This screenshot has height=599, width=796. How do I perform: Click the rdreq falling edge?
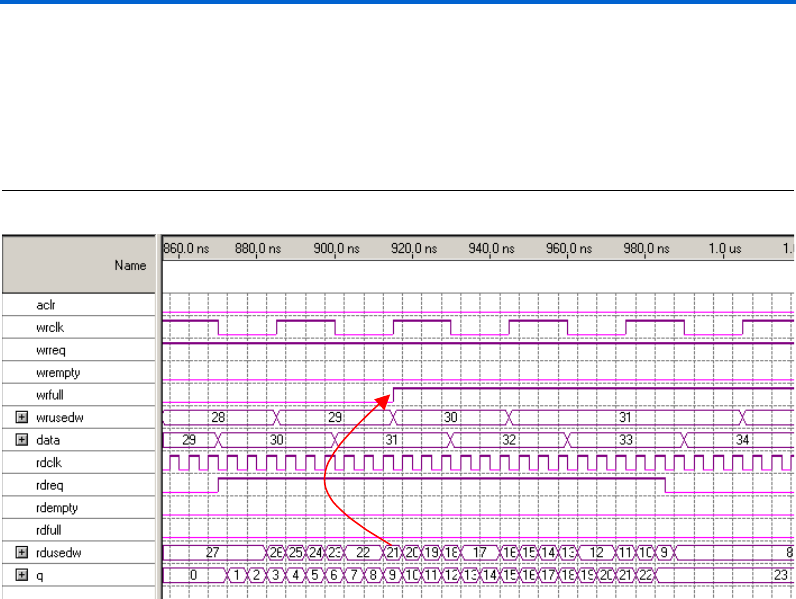(666, 485)
